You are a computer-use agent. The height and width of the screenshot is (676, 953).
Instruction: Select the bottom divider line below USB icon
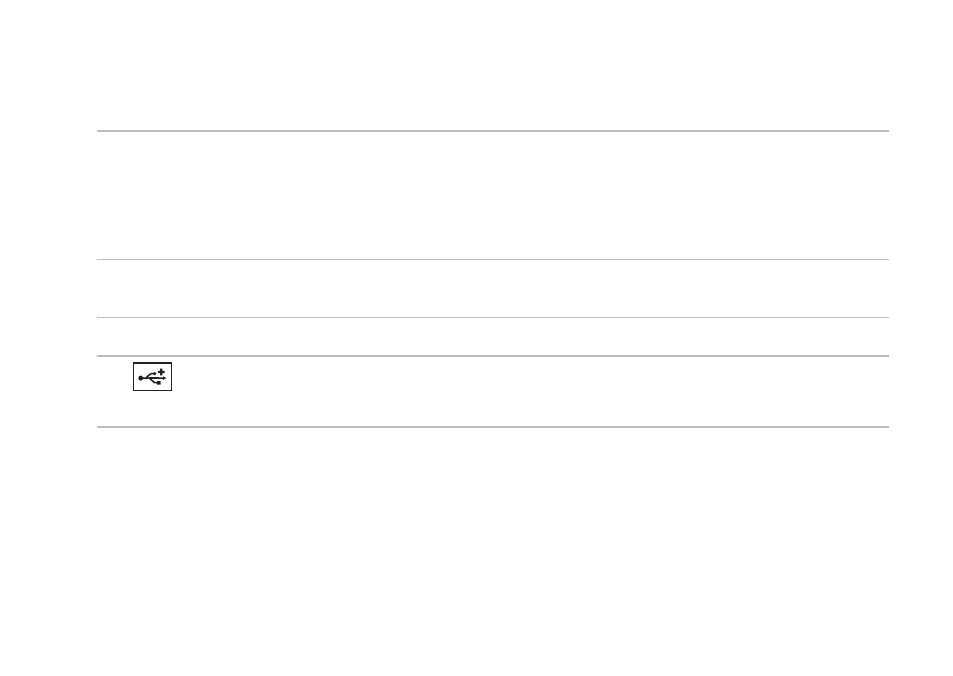493,427
